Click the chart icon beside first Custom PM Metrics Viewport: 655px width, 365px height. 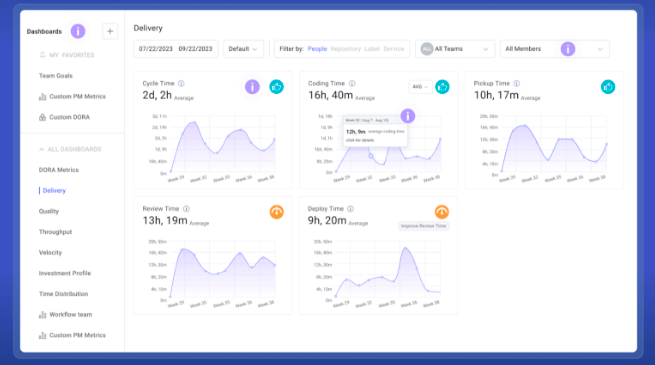pos(42,96)
